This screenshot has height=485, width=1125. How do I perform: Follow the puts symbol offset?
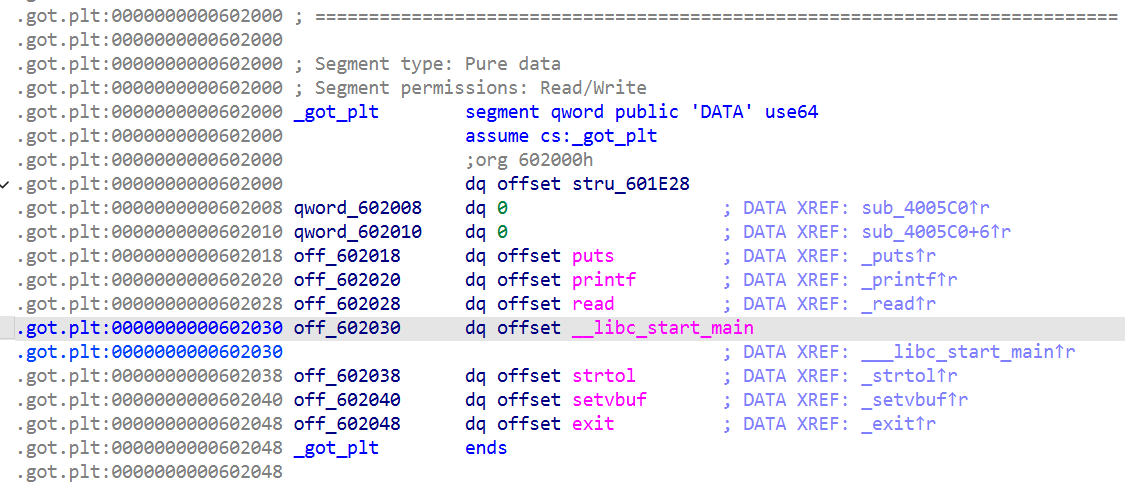(x=593, y=256)
